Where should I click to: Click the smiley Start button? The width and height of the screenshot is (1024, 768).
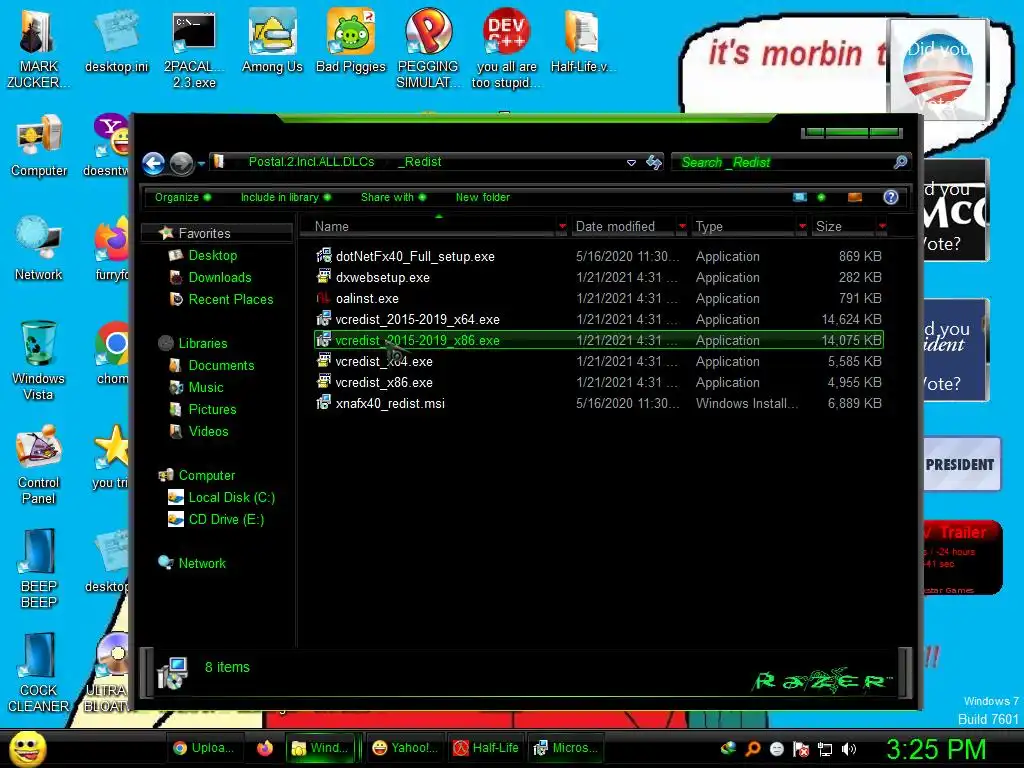(x=27, y=748)
